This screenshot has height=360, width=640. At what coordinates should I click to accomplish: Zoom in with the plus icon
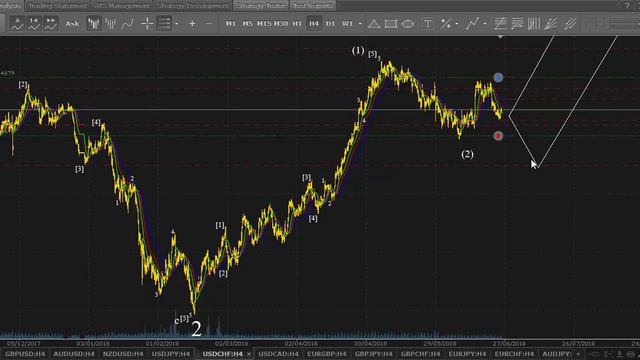pyautogui.click(x=192, y=24)
